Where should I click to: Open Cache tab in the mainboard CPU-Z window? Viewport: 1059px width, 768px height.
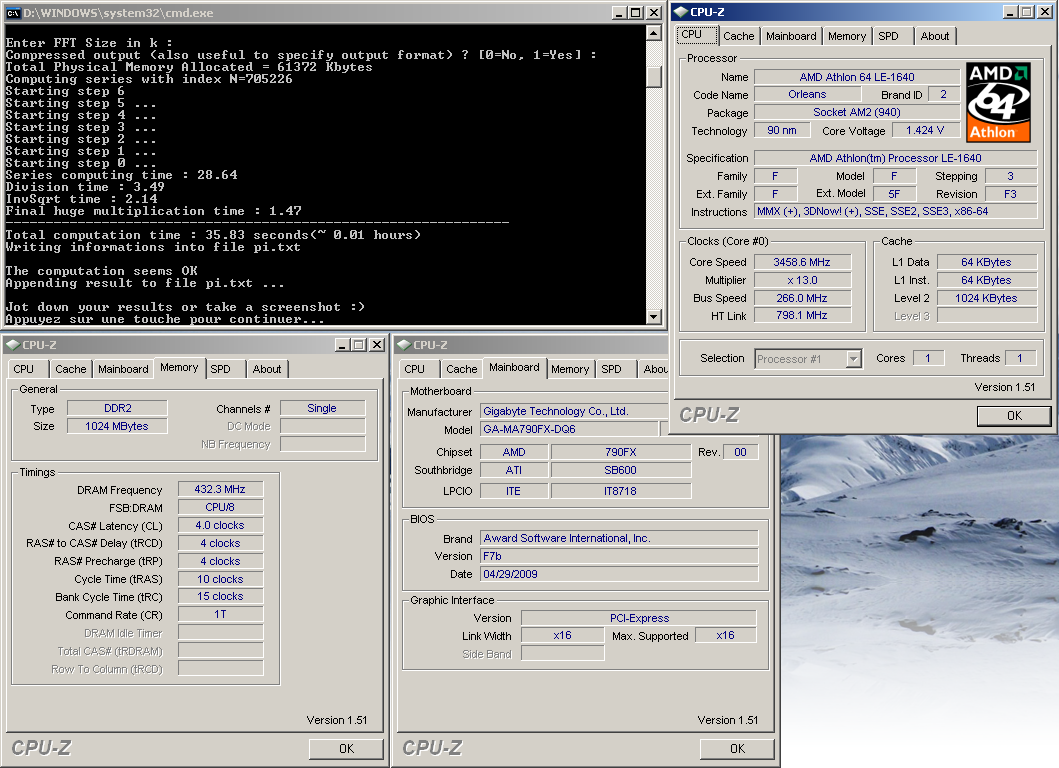tap(461, 369)
